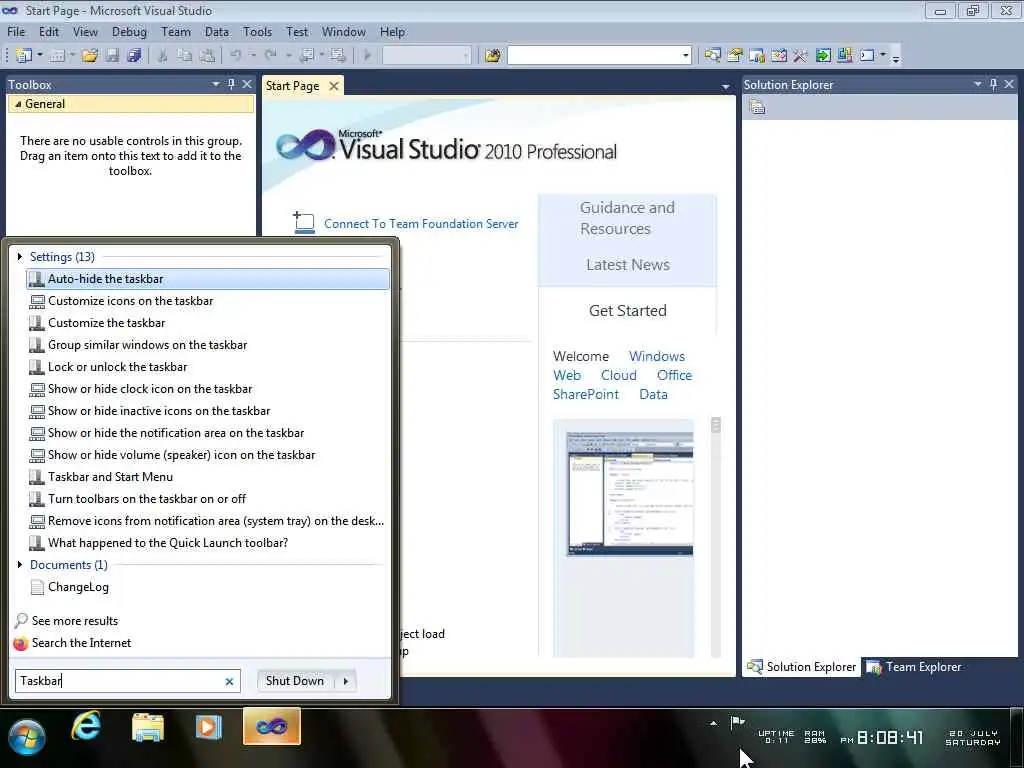Viewport: 1024px width, 768px height.
Task: Click the New Project toolbar icon
Action: 23,56
